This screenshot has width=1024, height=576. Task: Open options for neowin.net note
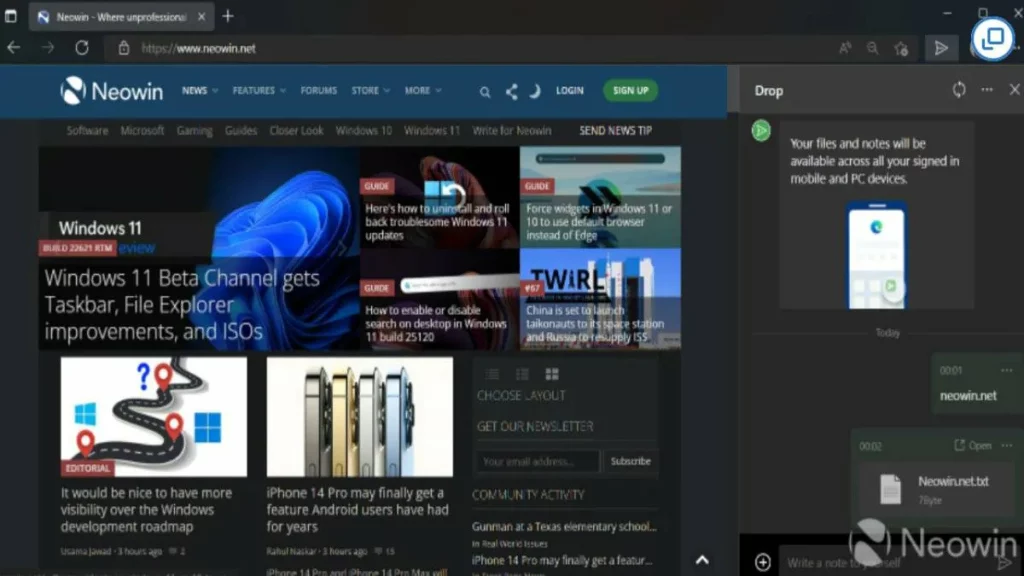[1006, 370]
